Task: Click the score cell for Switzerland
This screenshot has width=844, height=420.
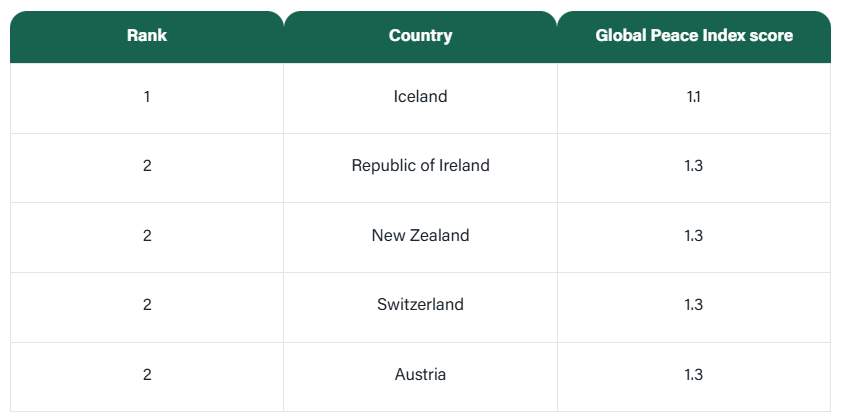Action: pos(694,305)
